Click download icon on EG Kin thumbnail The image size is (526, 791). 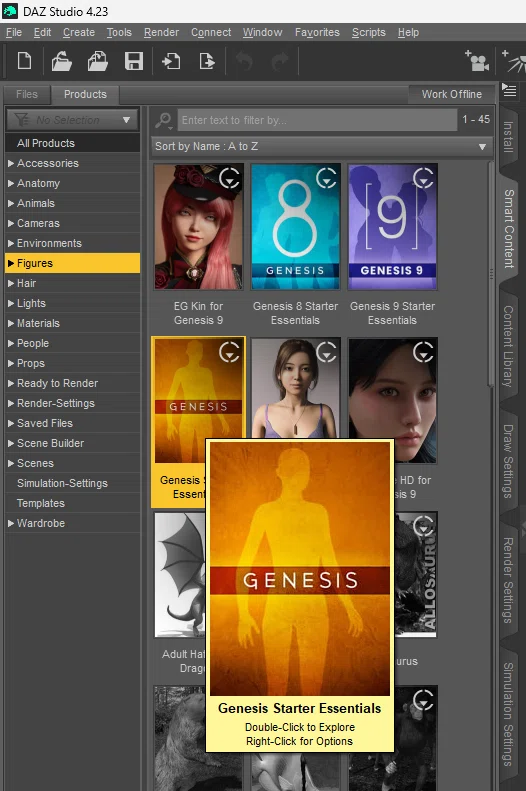229,178
